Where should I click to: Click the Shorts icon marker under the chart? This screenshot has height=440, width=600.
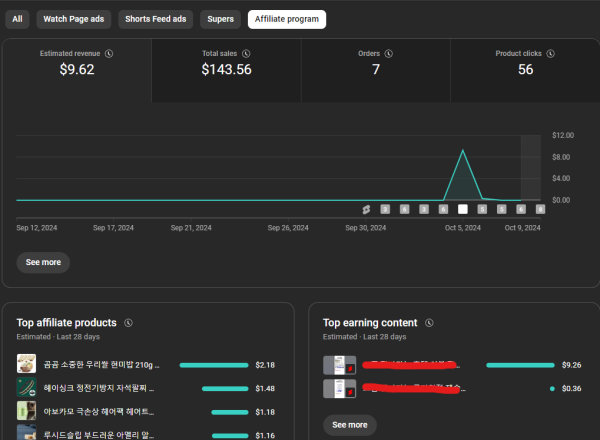367,209
